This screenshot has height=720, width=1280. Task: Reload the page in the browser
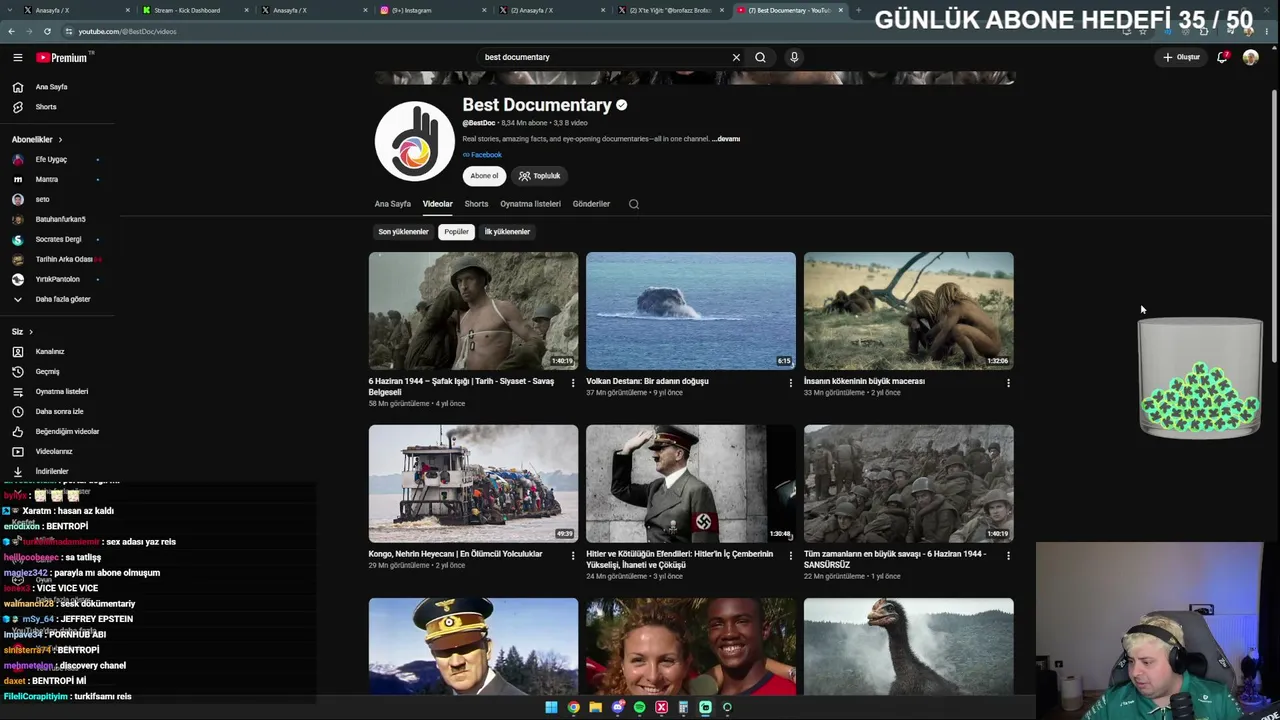[47, 31]
